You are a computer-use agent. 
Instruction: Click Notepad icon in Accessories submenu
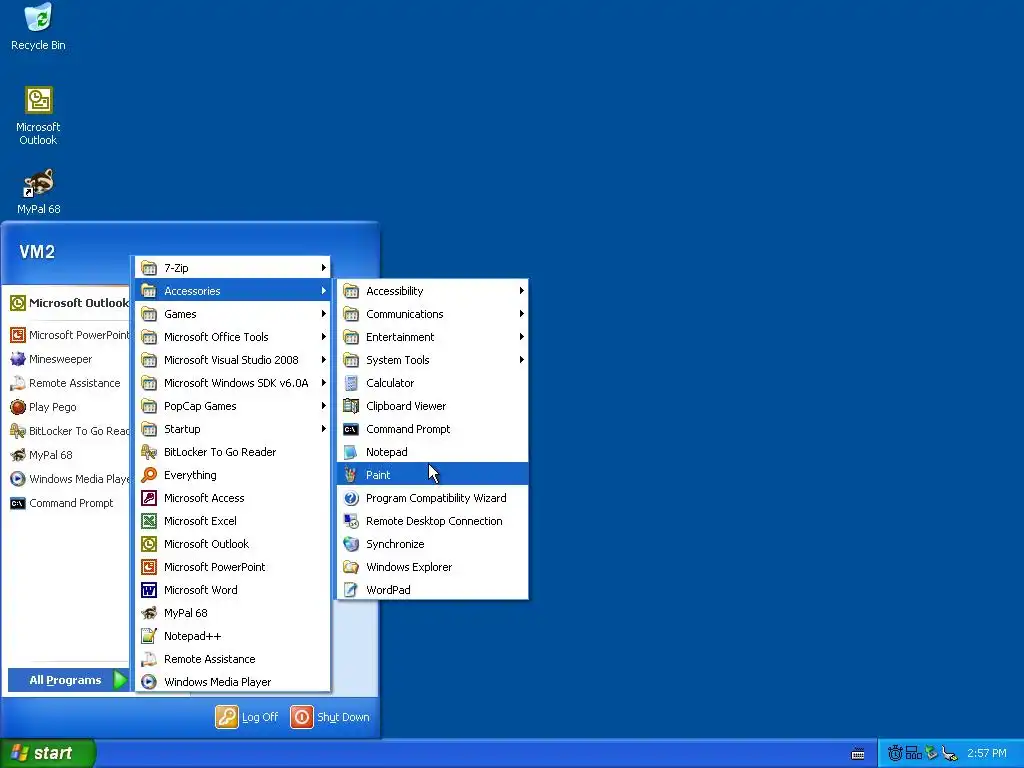pyautogui.click(x=351, y=452)
